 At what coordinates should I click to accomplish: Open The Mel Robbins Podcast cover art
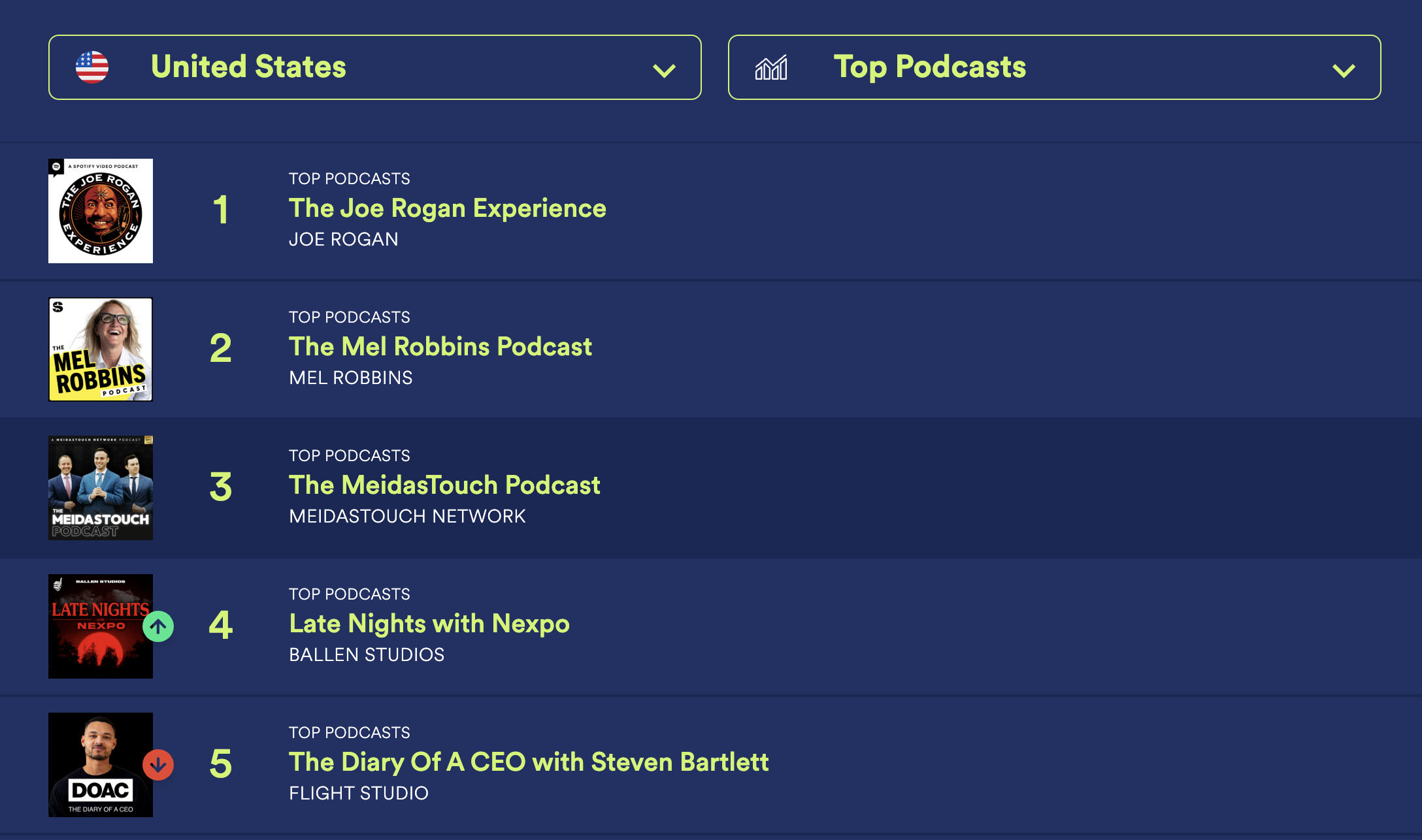click(x=101, y=349)
